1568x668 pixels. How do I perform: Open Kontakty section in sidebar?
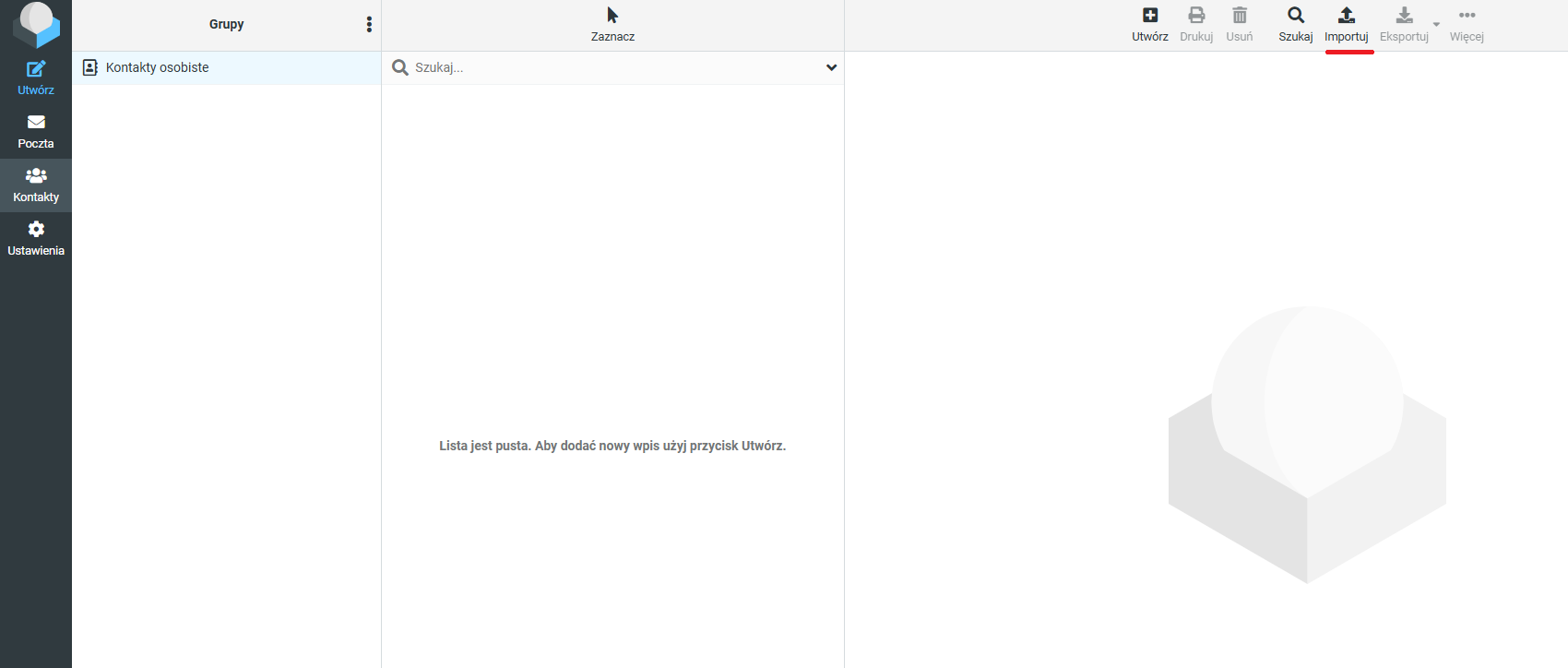tap(36, 185)
